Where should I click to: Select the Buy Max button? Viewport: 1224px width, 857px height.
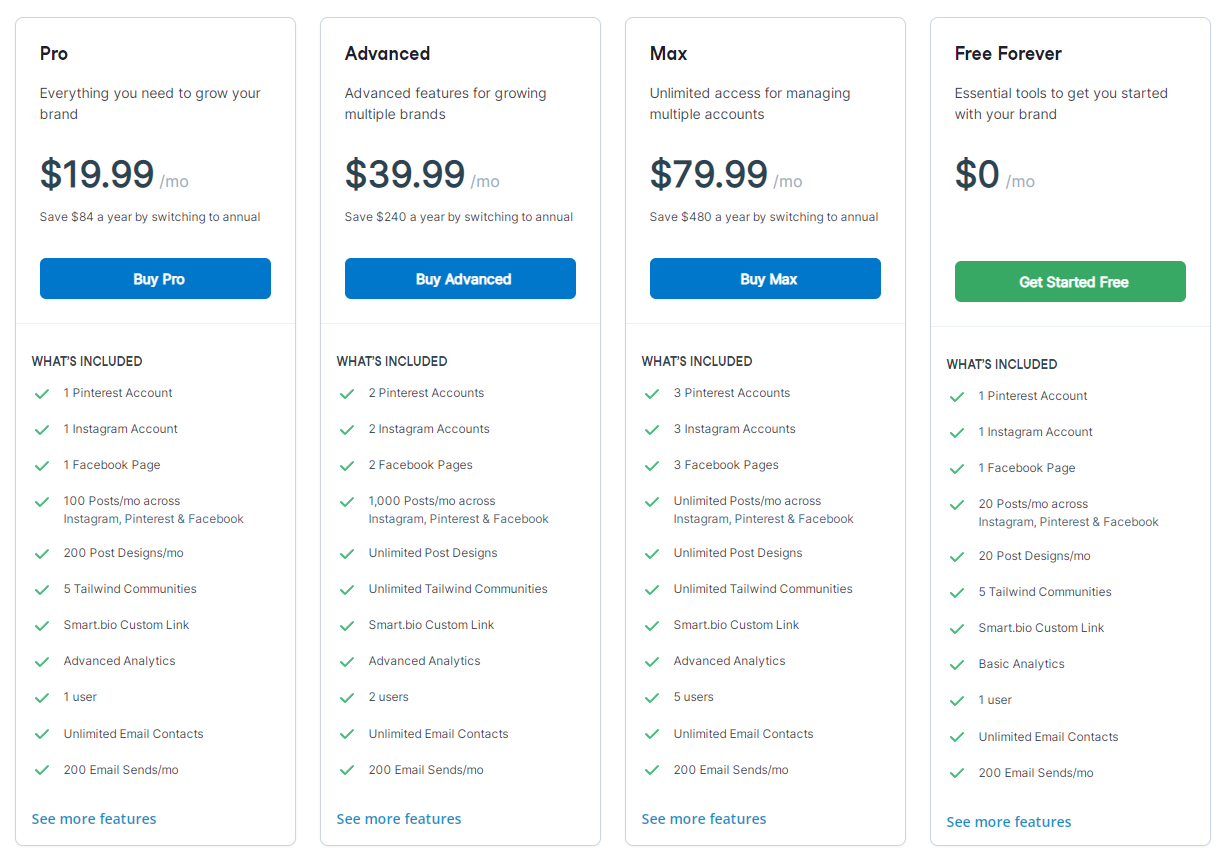(x=765, y=279)
